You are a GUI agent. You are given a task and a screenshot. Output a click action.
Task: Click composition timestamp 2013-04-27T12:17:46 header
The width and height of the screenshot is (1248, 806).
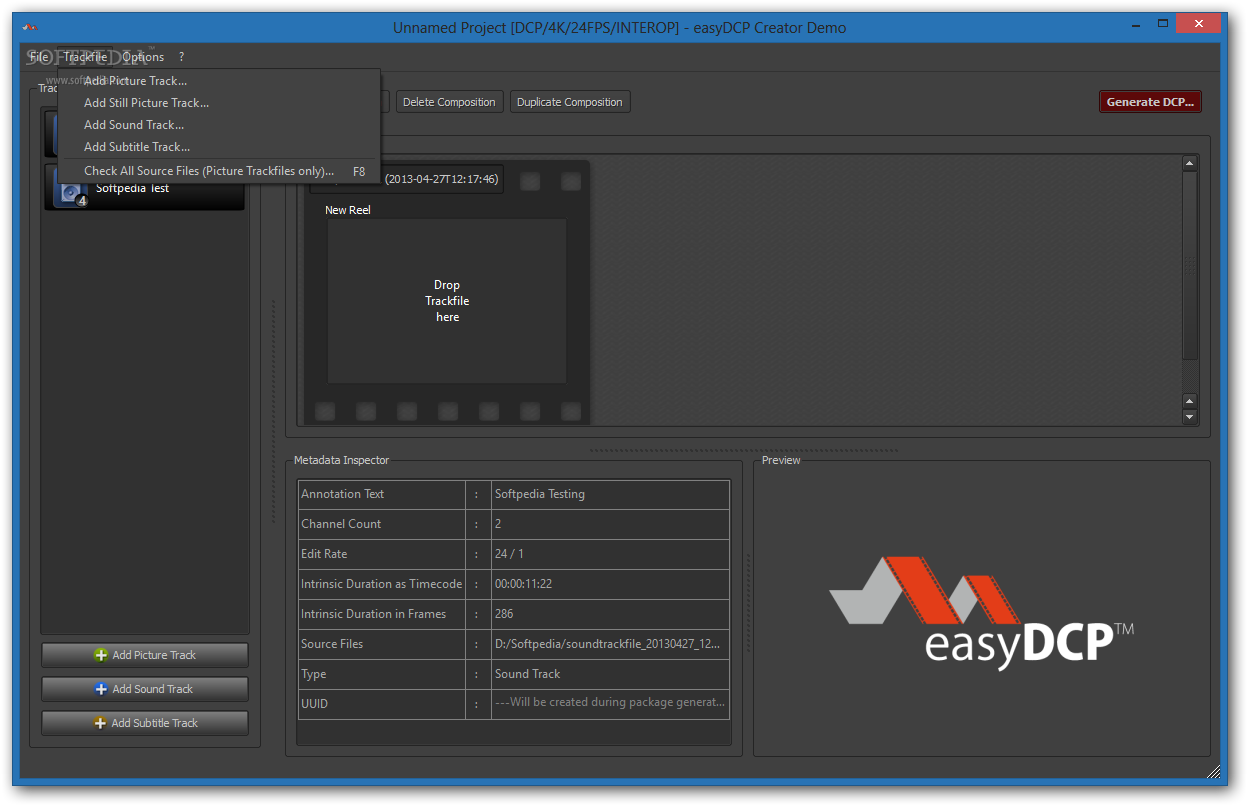click(x=441, y=180)
